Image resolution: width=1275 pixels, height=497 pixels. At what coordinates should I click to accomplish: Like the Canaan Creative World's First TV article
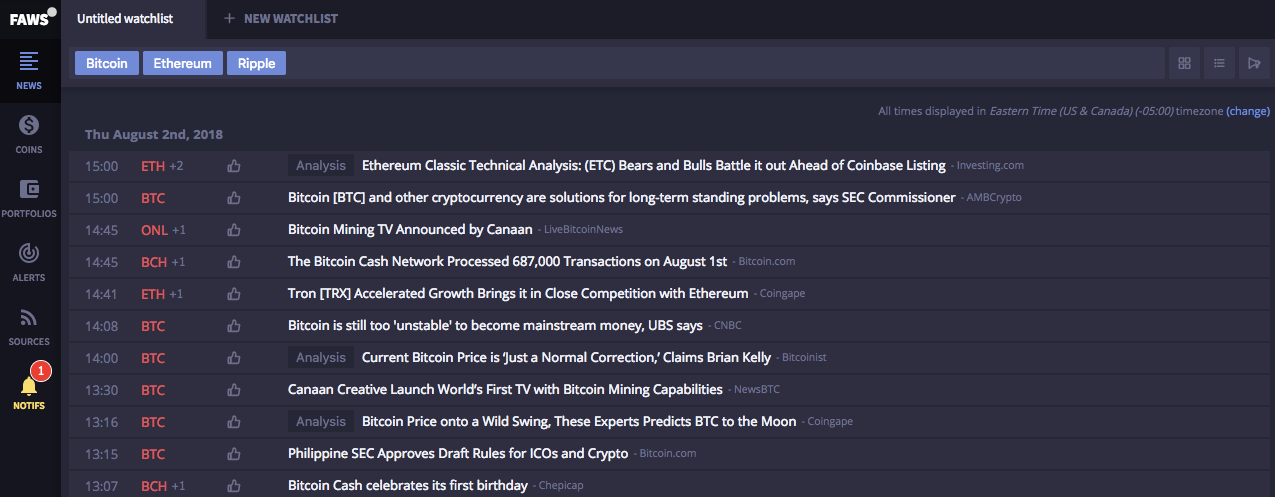[234, 390]
